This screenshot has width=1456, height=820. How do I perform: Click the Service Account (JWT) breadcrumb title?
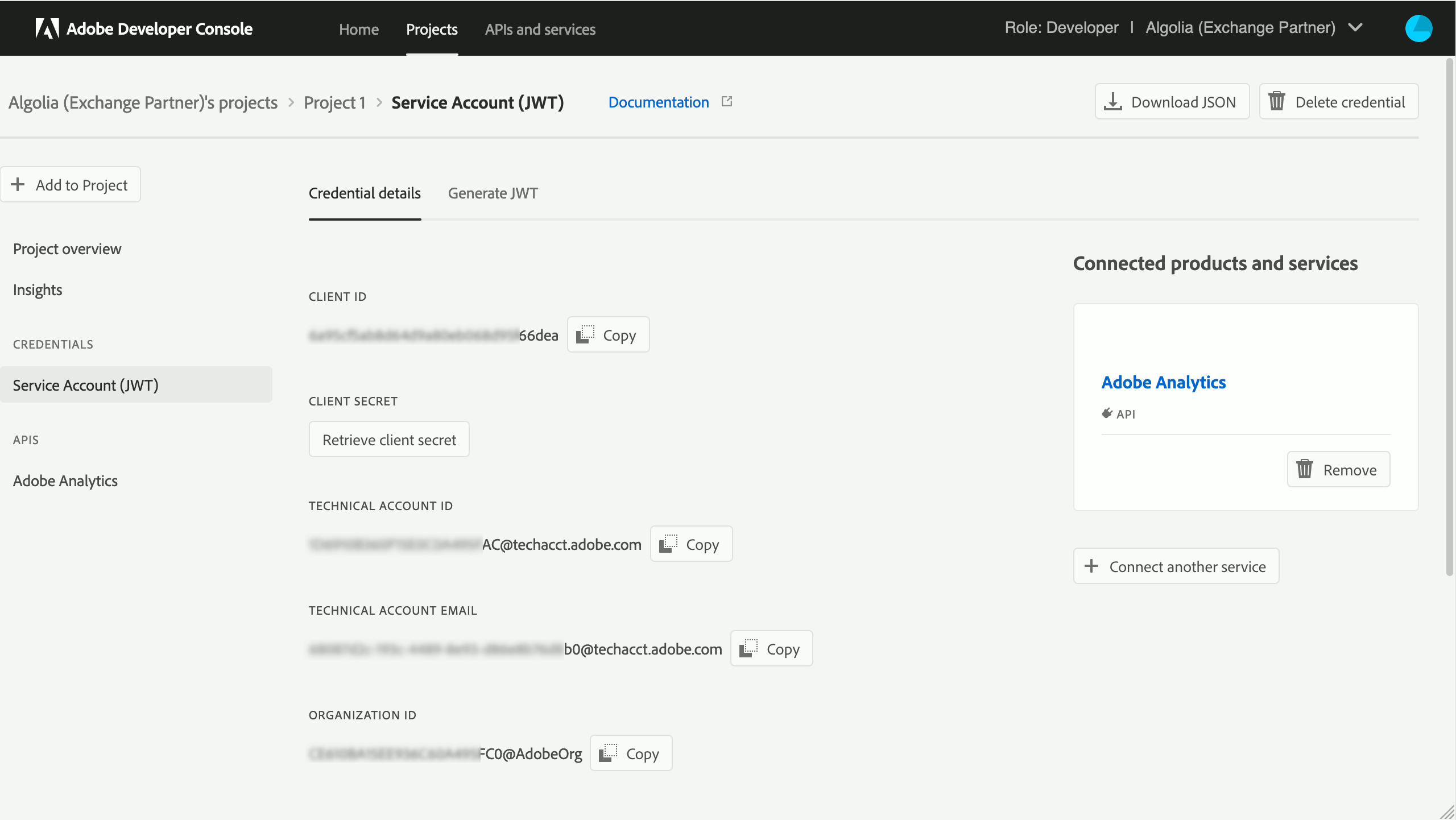click(x=477, y=102)
